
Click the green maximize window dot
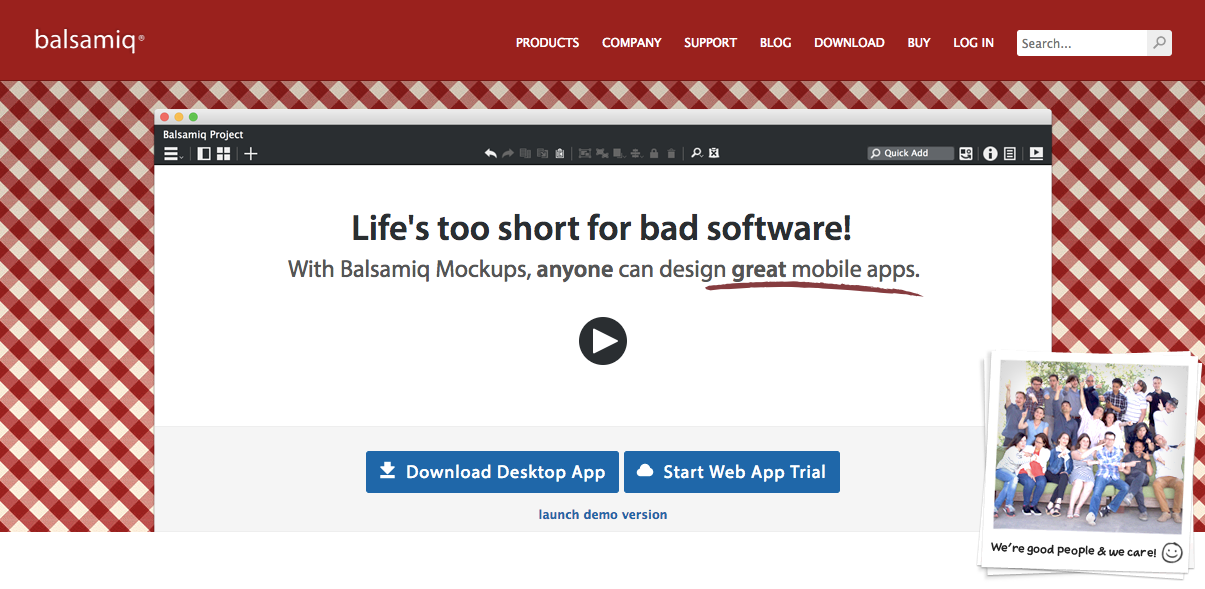(193, 117)
